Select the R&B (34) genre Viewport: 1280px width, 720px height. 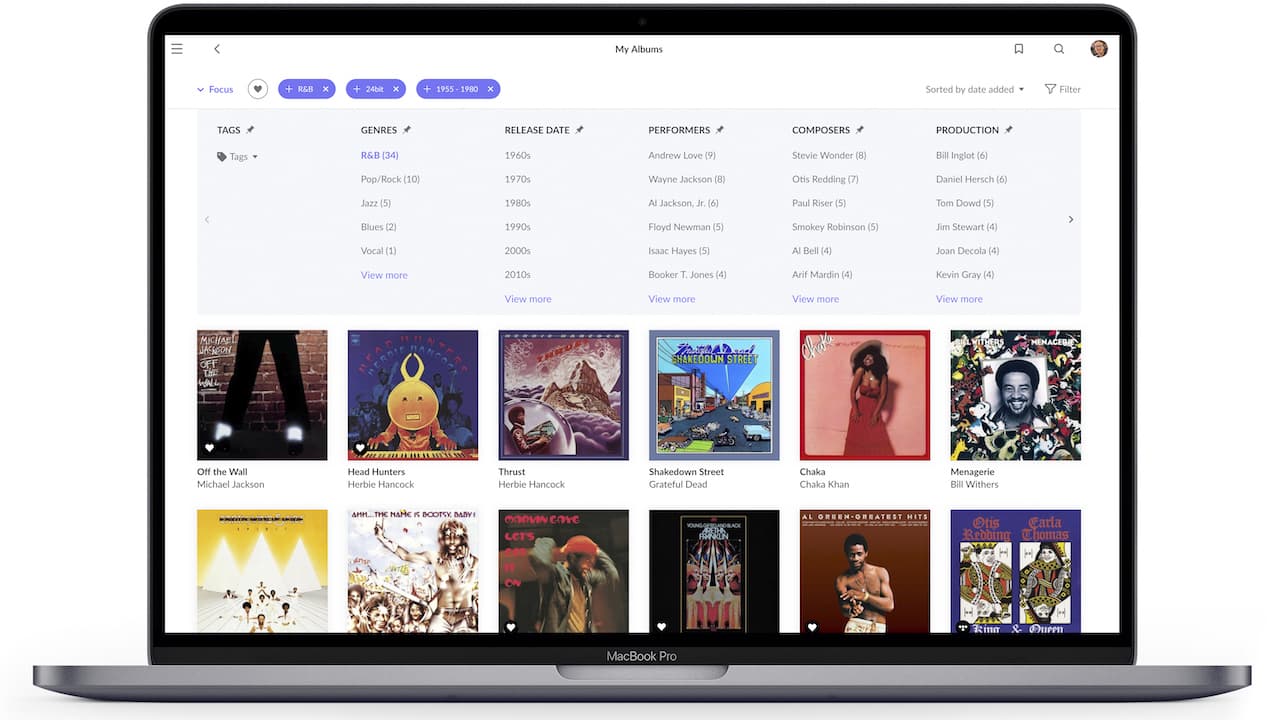380,155
